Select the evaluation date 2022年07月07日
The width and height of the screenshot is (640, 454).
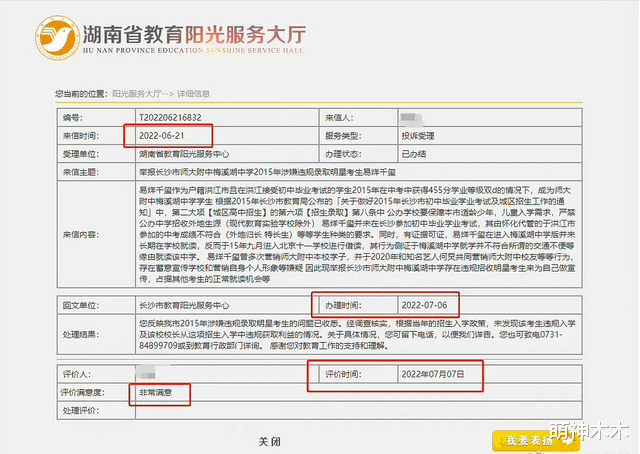click(433, 374)
